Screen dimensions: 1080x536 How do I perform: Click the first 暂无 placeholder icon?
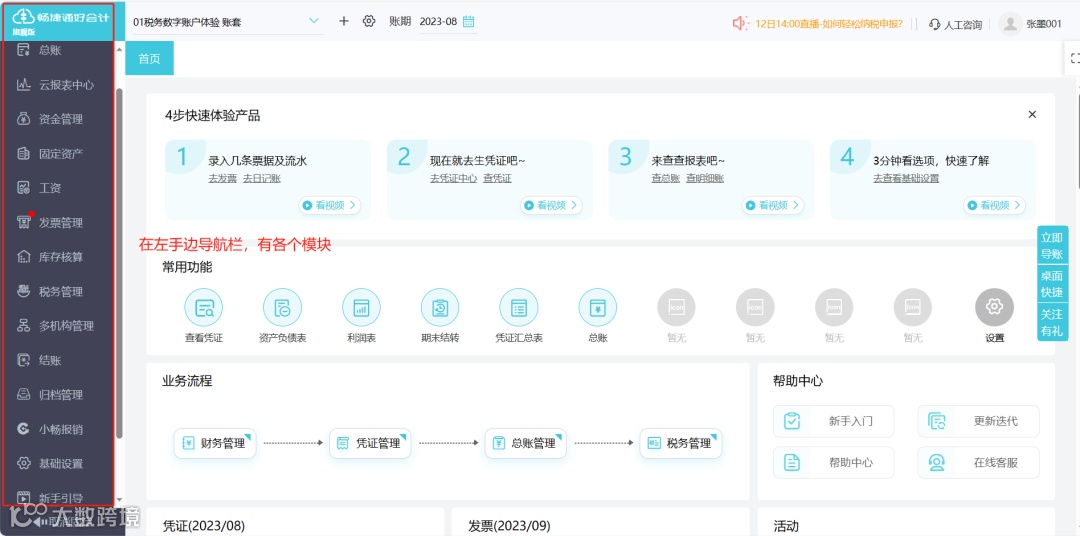[x=676, y=307]
